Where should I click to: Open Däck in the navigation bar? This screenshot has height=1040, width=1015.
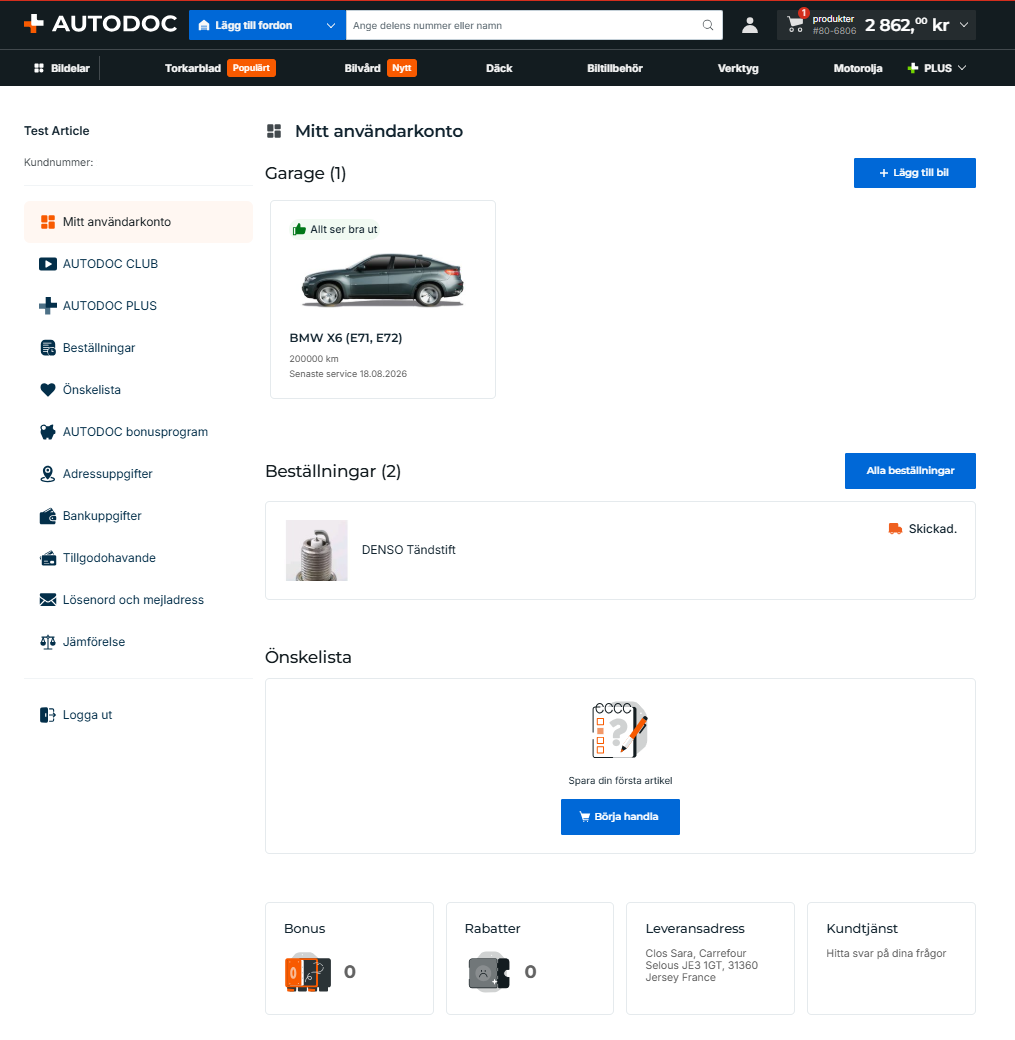[499, 68]
